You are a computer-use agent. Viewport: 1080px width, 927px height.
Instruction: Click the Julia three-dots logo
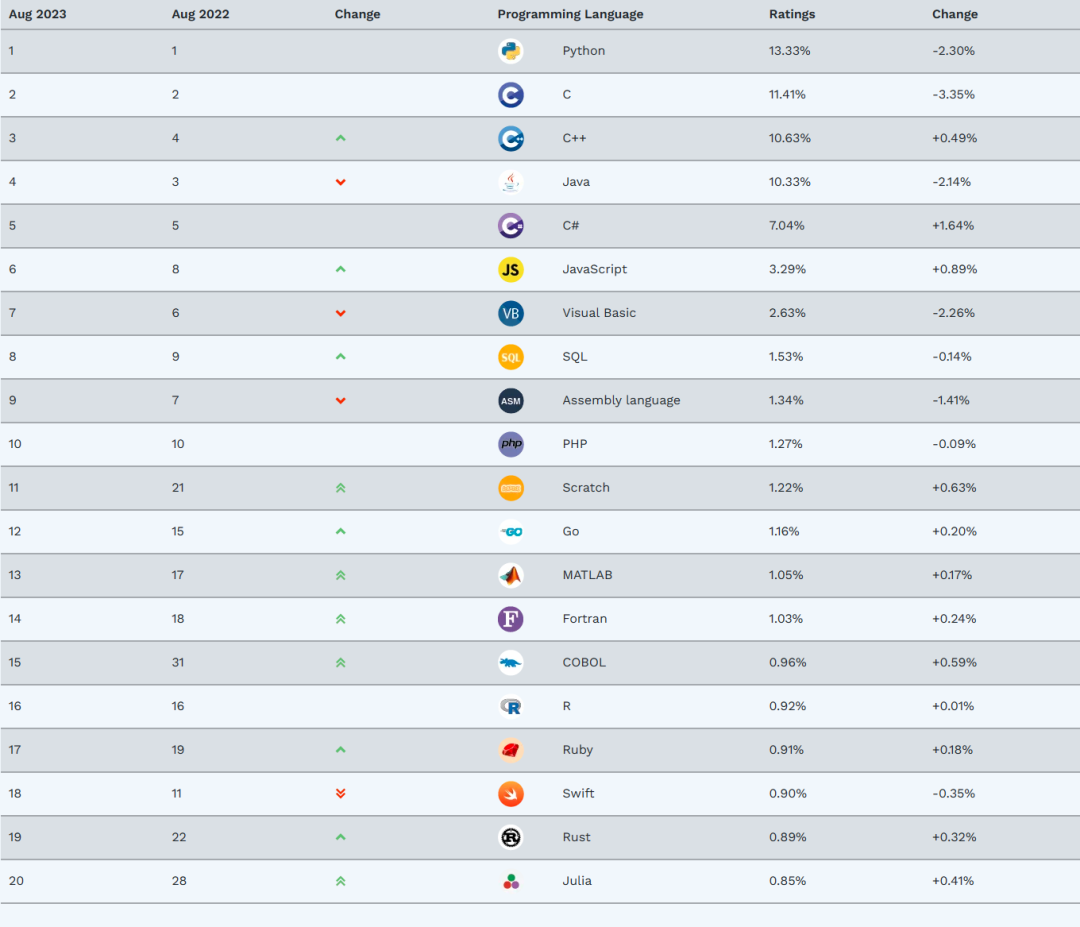pyautogui.click(x=510, y=881)
